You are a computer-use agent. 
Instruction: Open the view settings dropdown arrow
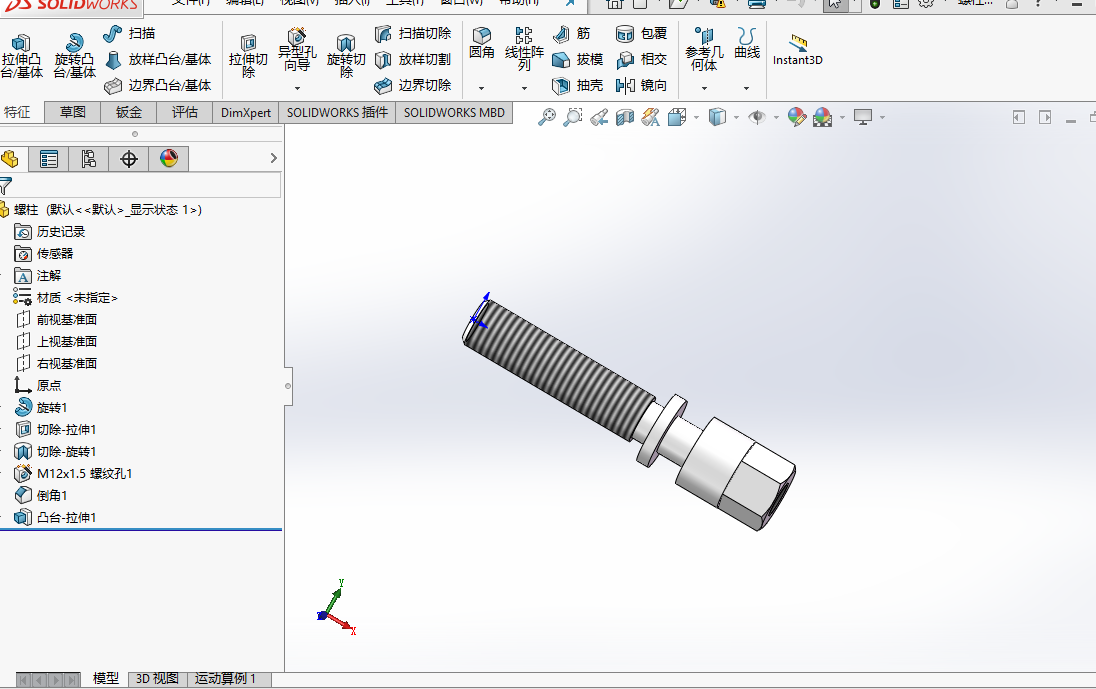pos(883,117)
